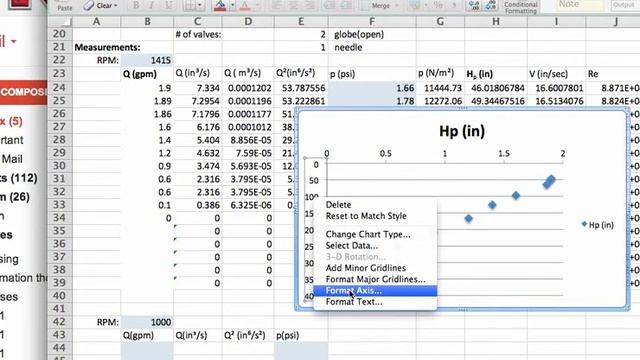The image size is (640, 360).
Task: Open the Fill Color dropdown arrow
Action: (x=232, y=6)
